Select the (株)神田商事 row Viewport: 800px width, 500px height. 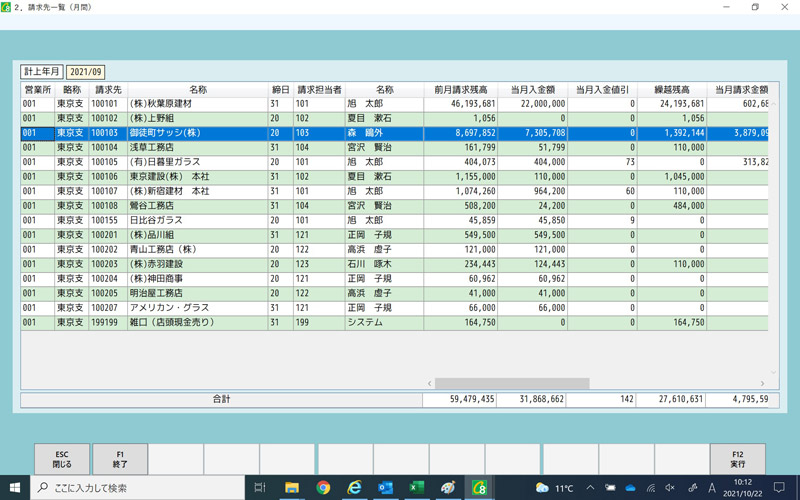tap(394, 279)
